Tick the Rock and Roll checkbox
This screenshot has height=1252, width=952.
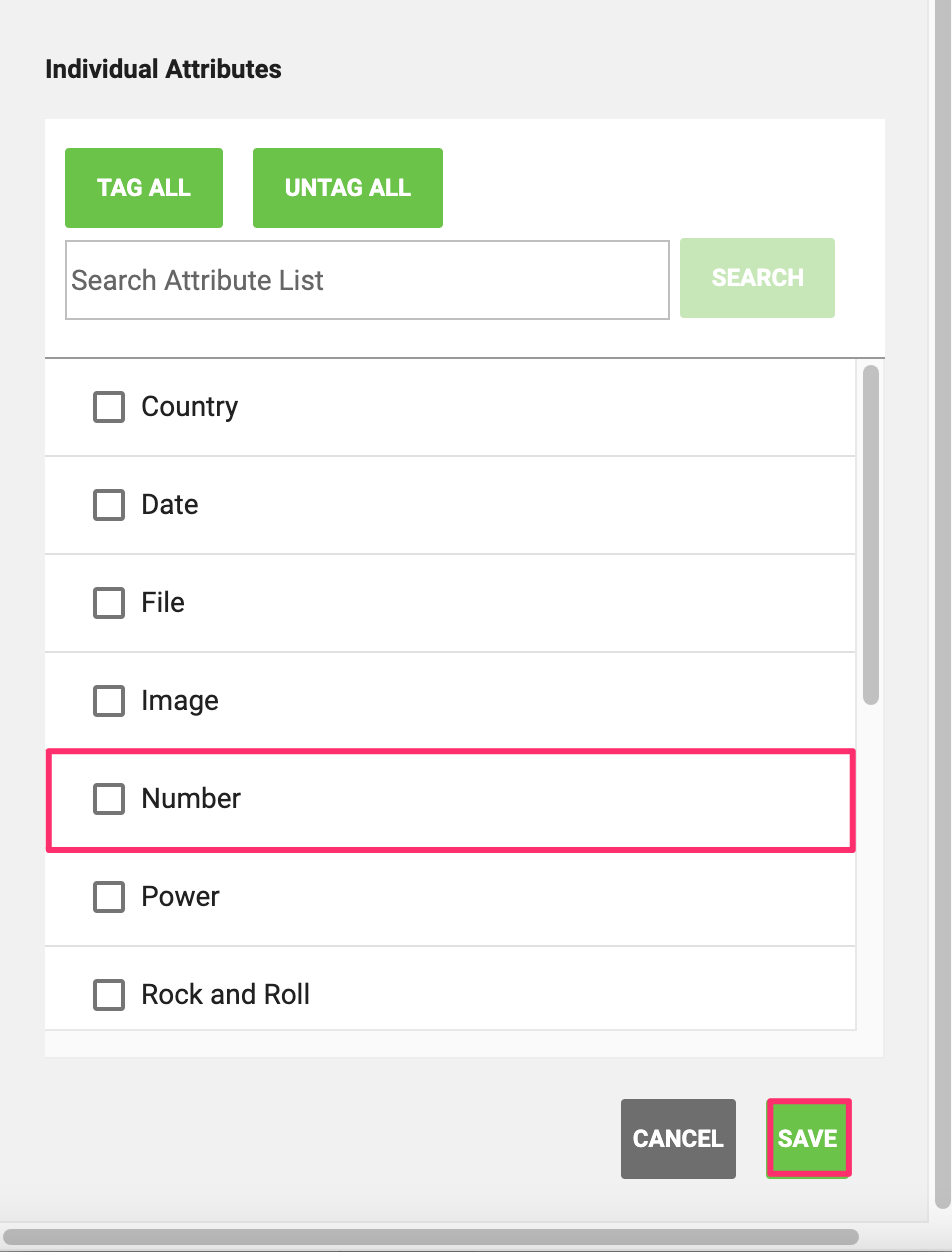point(109,995)
